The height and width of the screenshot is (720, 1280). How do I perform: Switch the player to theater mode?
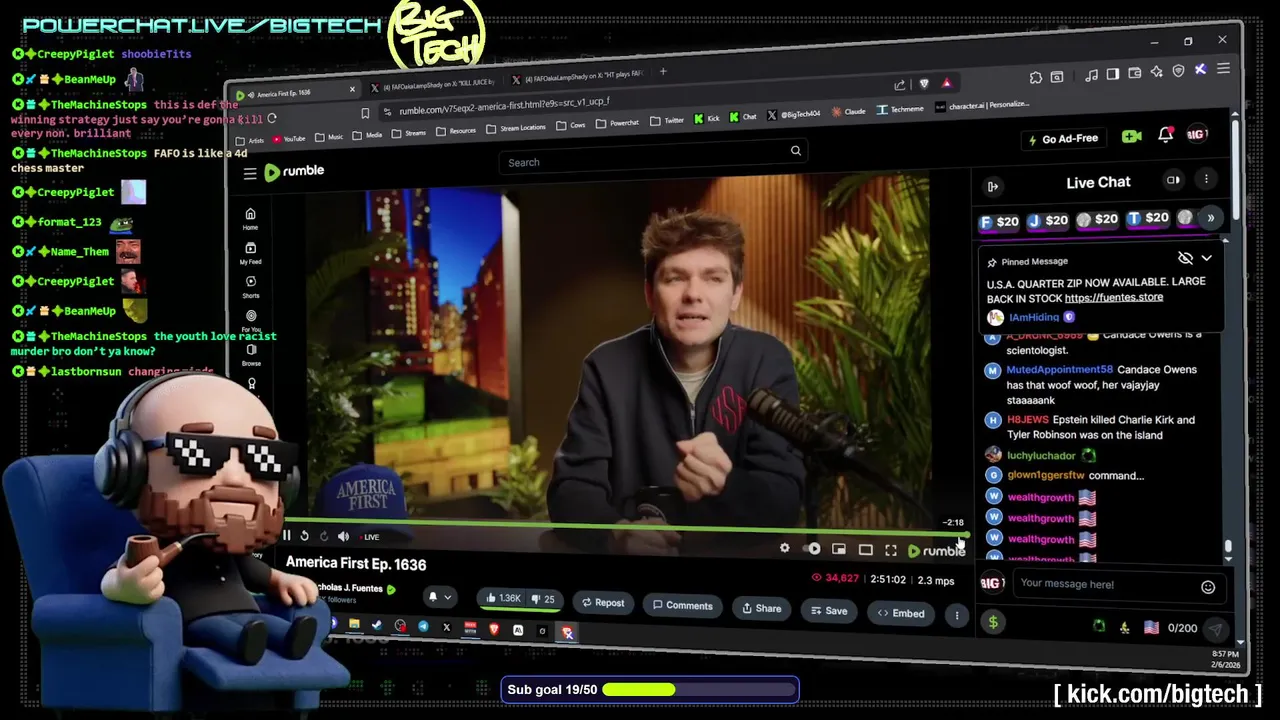[866, 550]
